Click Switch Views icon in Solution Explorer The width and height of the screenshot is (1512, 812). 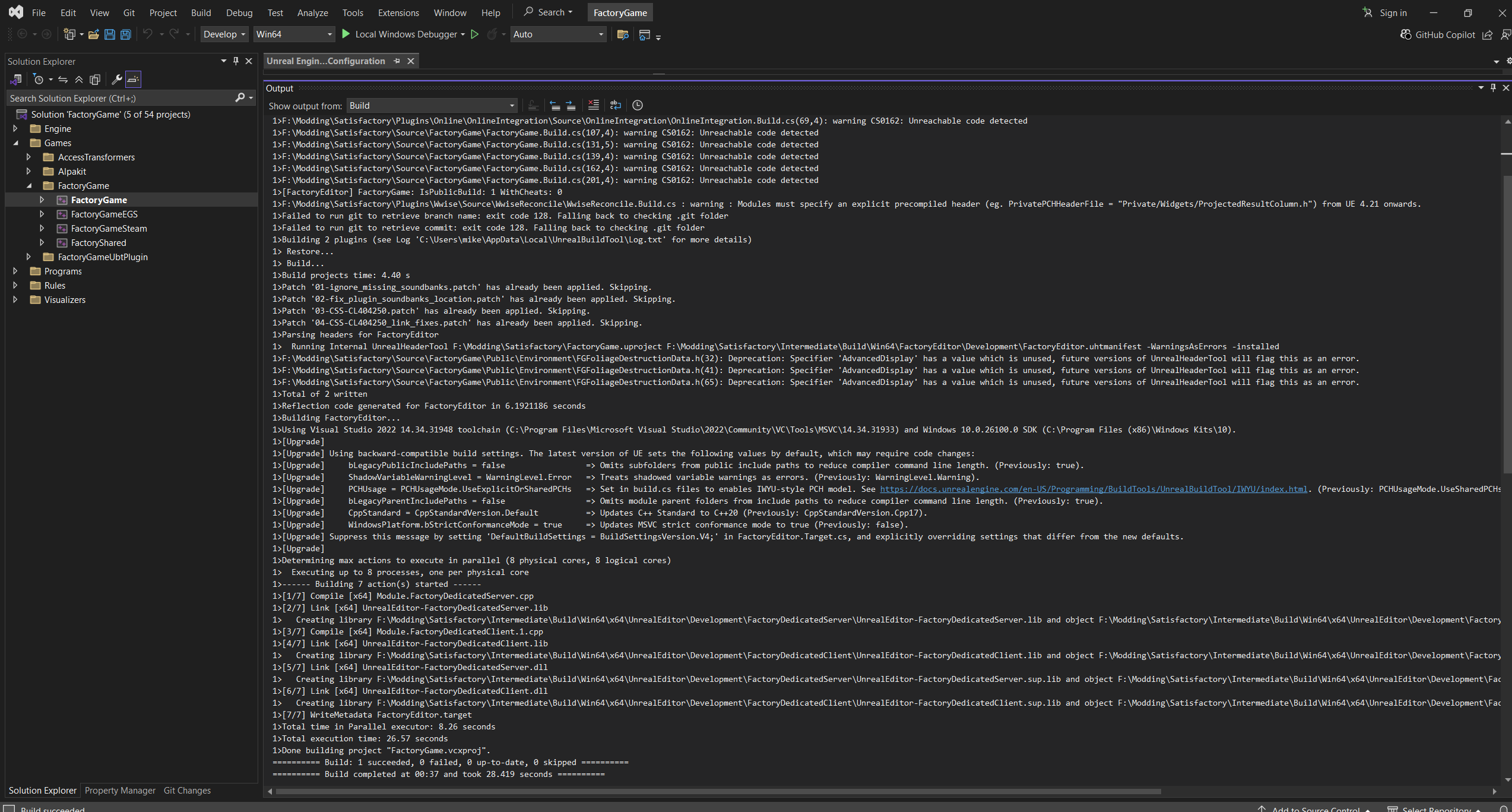pos(16,79)
